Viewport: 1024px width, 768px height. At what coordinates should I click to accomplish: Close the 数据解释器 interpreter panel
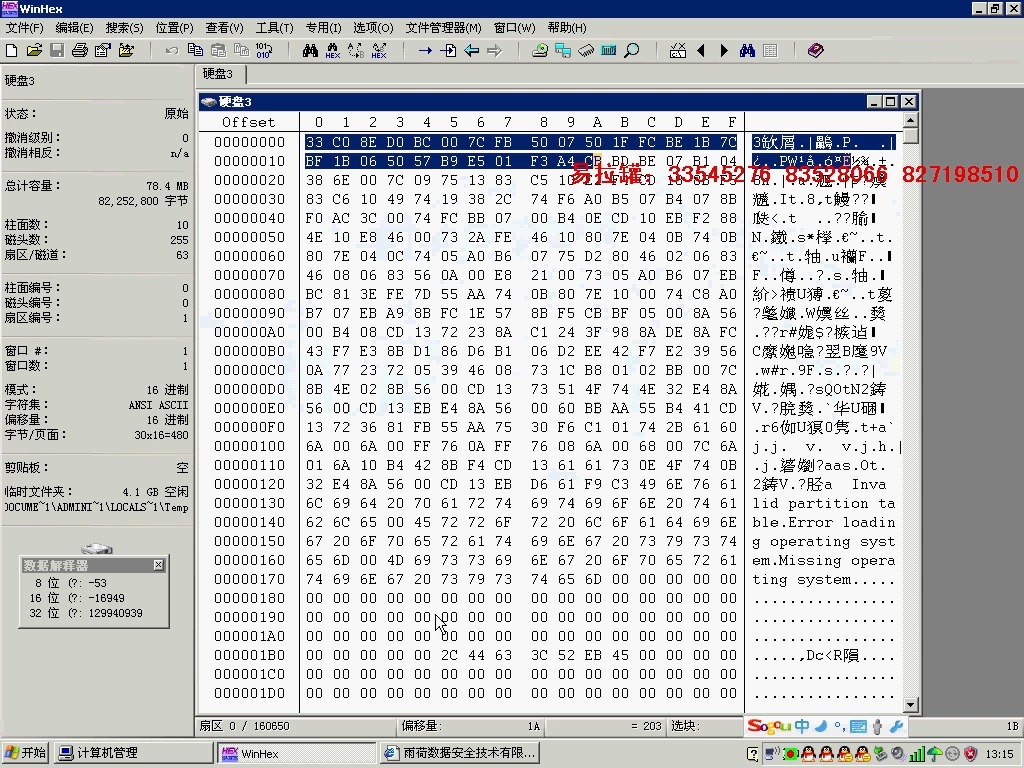pos(158,564)
